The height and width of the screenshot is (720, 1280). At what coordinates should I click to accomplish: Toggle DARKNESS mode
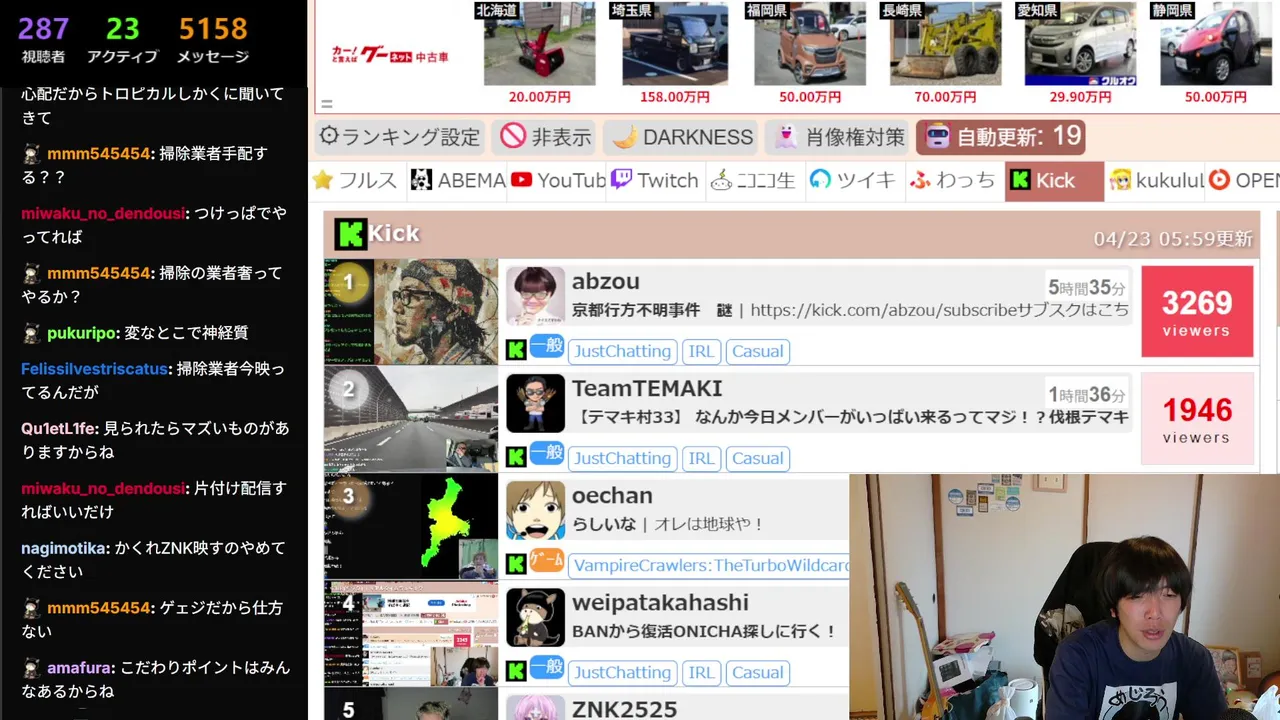pyautogui.click(x=682, y=137)
